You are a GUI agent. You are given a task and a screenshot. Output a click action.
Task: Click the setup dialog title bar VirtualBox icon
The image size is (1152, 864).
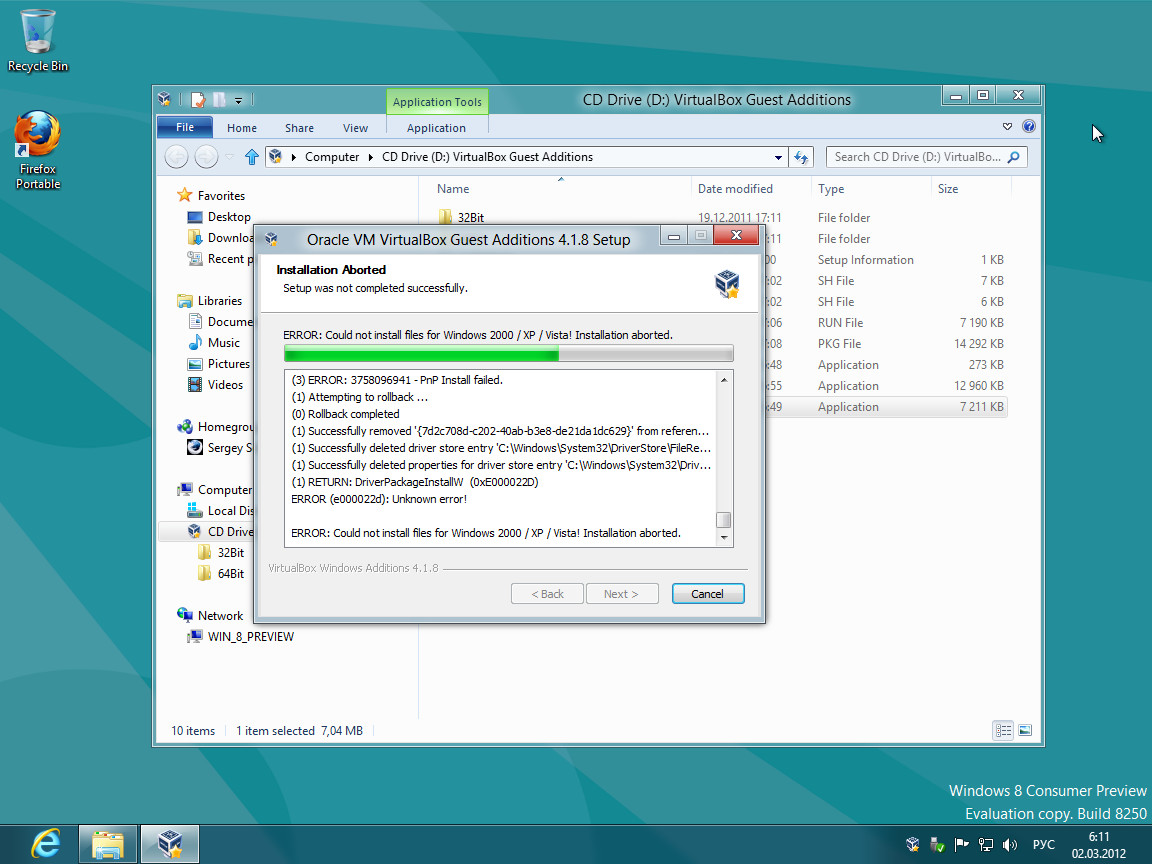(271, 239)
